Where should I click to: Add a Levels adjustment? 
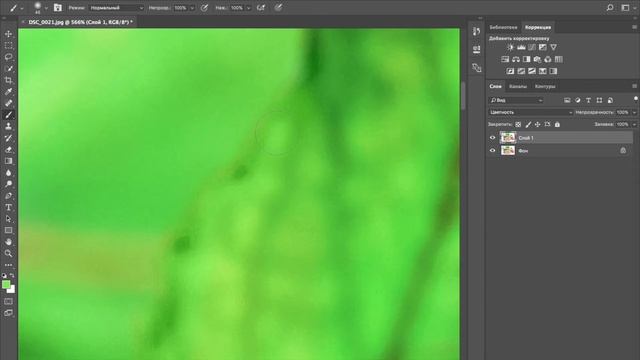[x=521, y=47]
